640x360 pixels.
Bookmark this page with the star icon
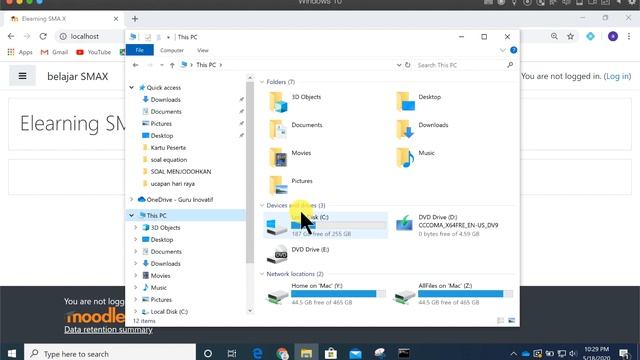click(x=570, y=36)
